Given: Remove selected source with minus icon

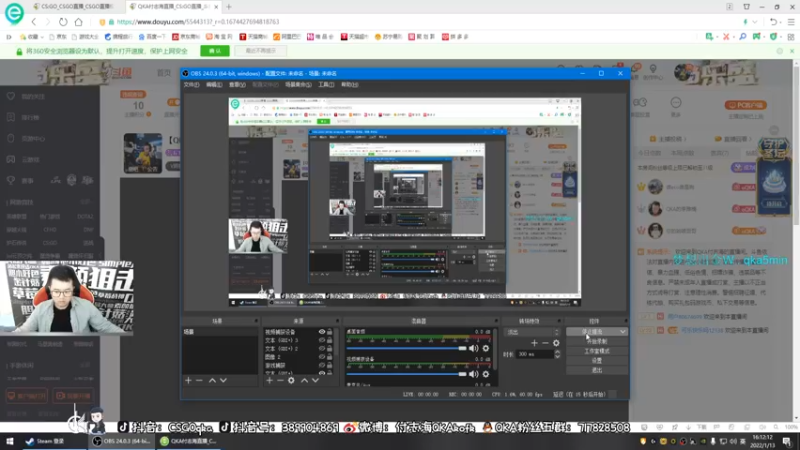Looking at the screenshot, I should 280,381.
